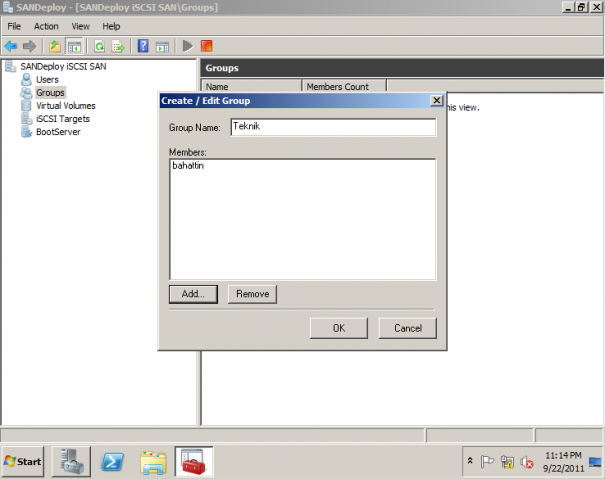The height and width of the screenshot is (479, 605).
Task: Click the green Start play icon
Action: click(188, 46)
